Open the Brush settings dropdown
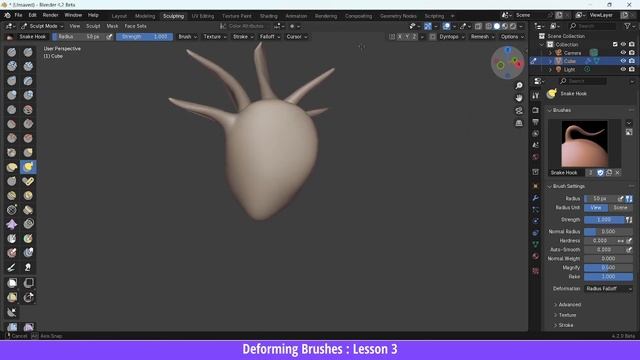 pyautogui.click(x=187, y=37)
